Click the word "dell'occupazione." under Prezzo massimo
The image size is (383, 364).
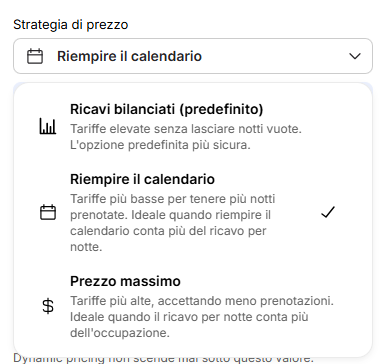120,333
